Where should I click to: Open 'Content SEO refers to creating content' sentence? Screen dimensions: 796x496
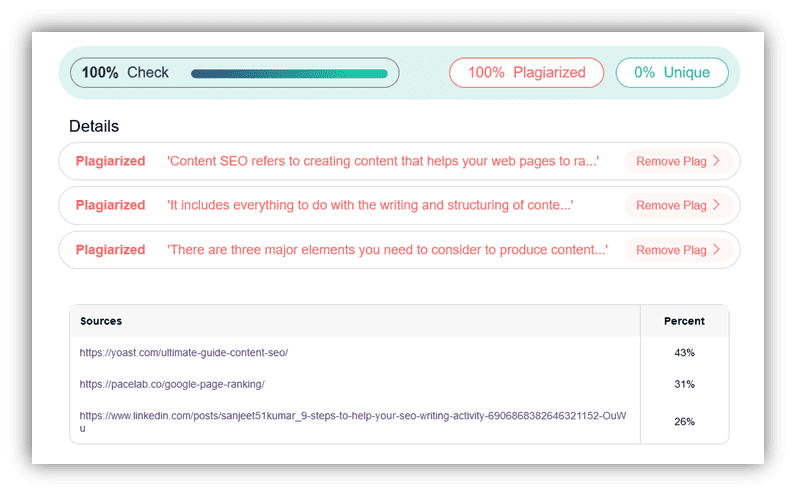tap(383, 161)
